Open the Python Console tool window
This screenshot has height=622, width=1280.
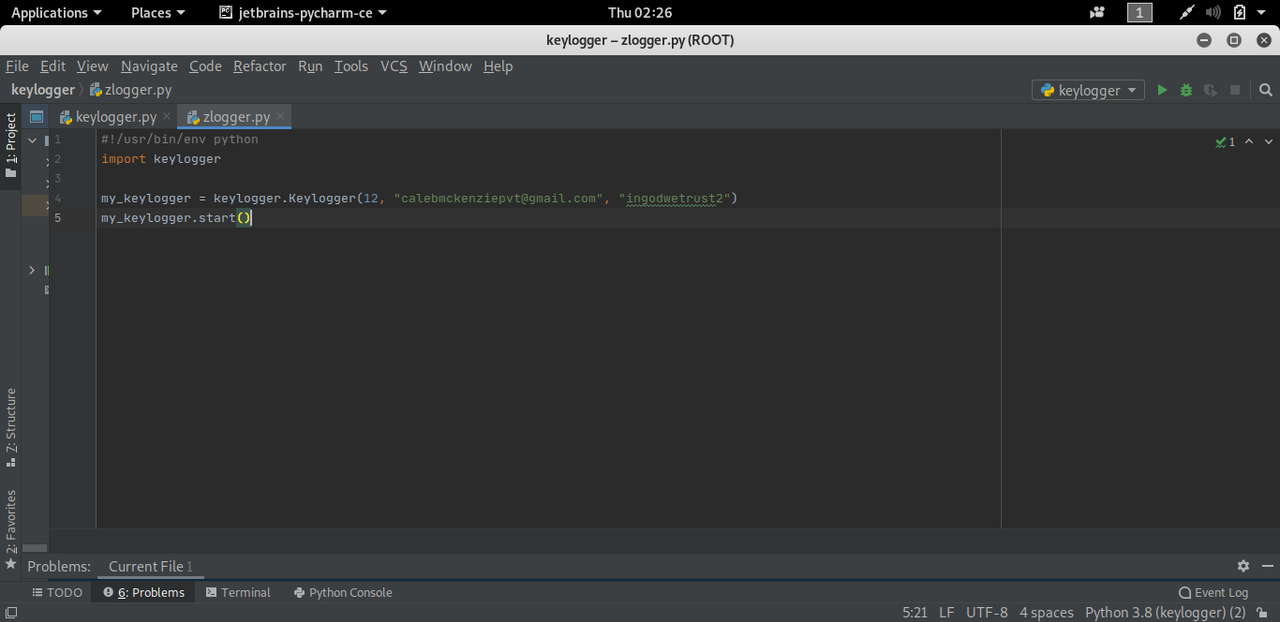[x=343, y=592]
